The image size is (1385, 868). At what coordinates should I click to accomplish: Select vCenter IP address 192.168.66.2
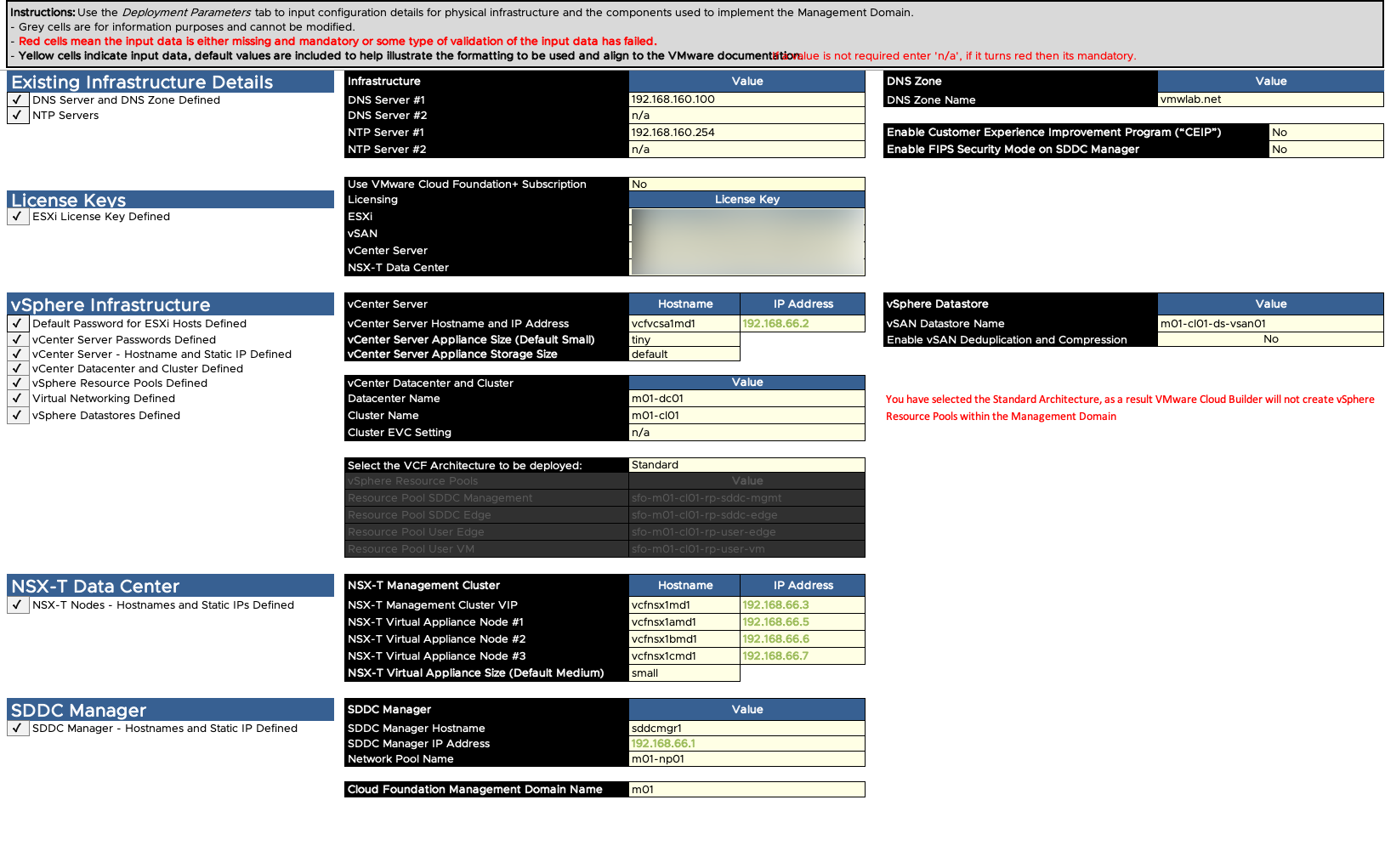tap(803, 324)
